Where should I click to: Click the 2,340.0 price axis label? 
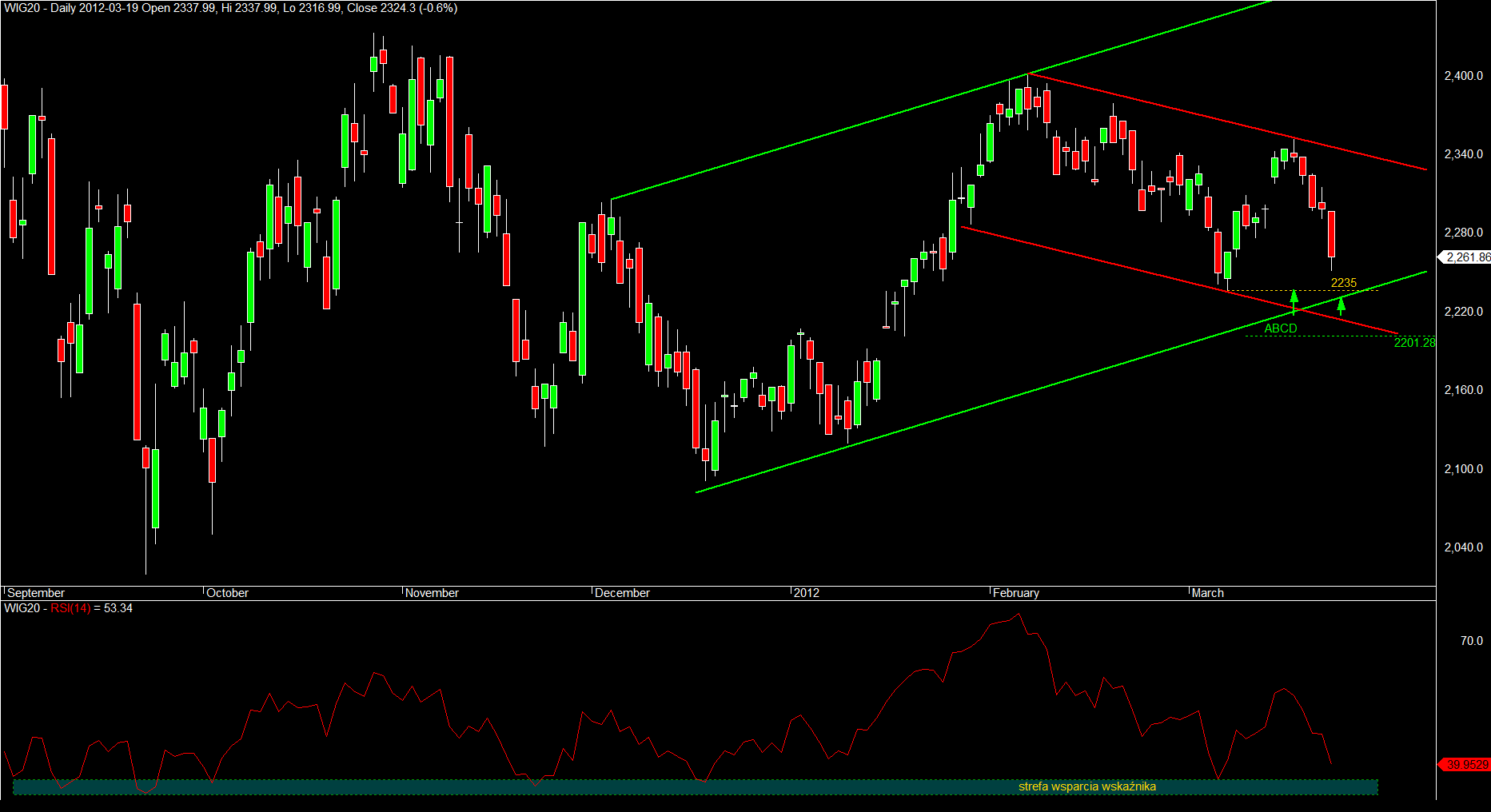click(x=1463, y=154)
